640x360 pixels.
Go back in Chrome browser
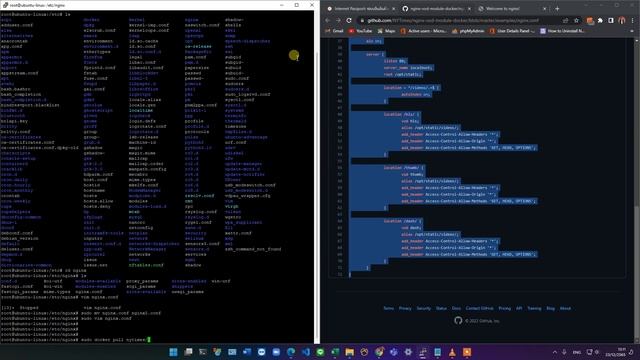tap(328, 20)
